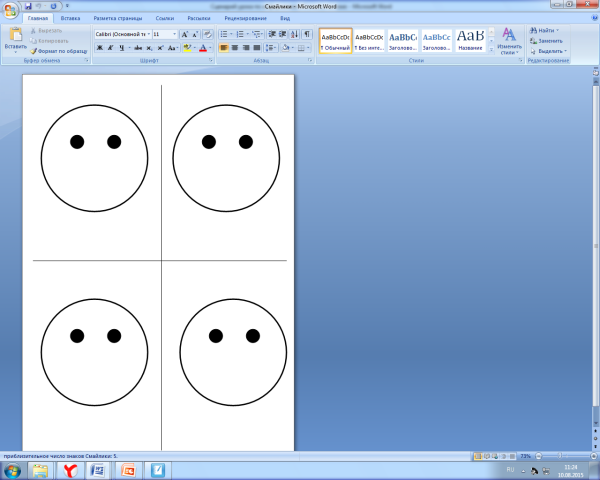Click the Grow Font icon

(185, 34)
